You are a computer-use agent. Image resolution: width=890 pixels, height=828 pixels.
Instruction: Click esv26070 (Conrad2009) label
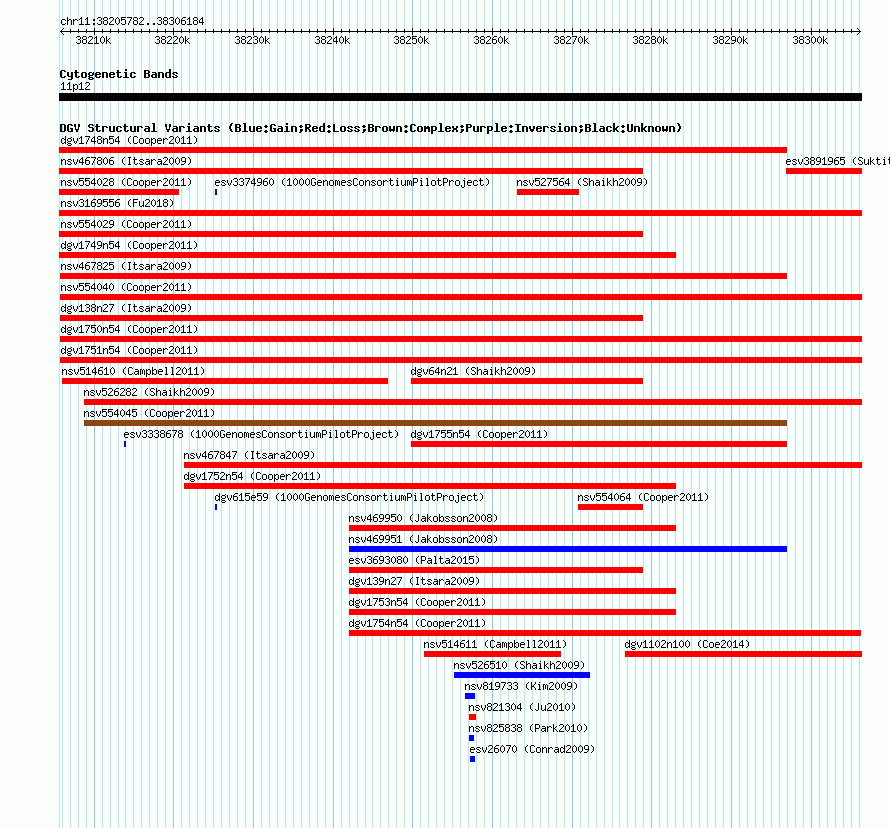[x=532, y=749]
